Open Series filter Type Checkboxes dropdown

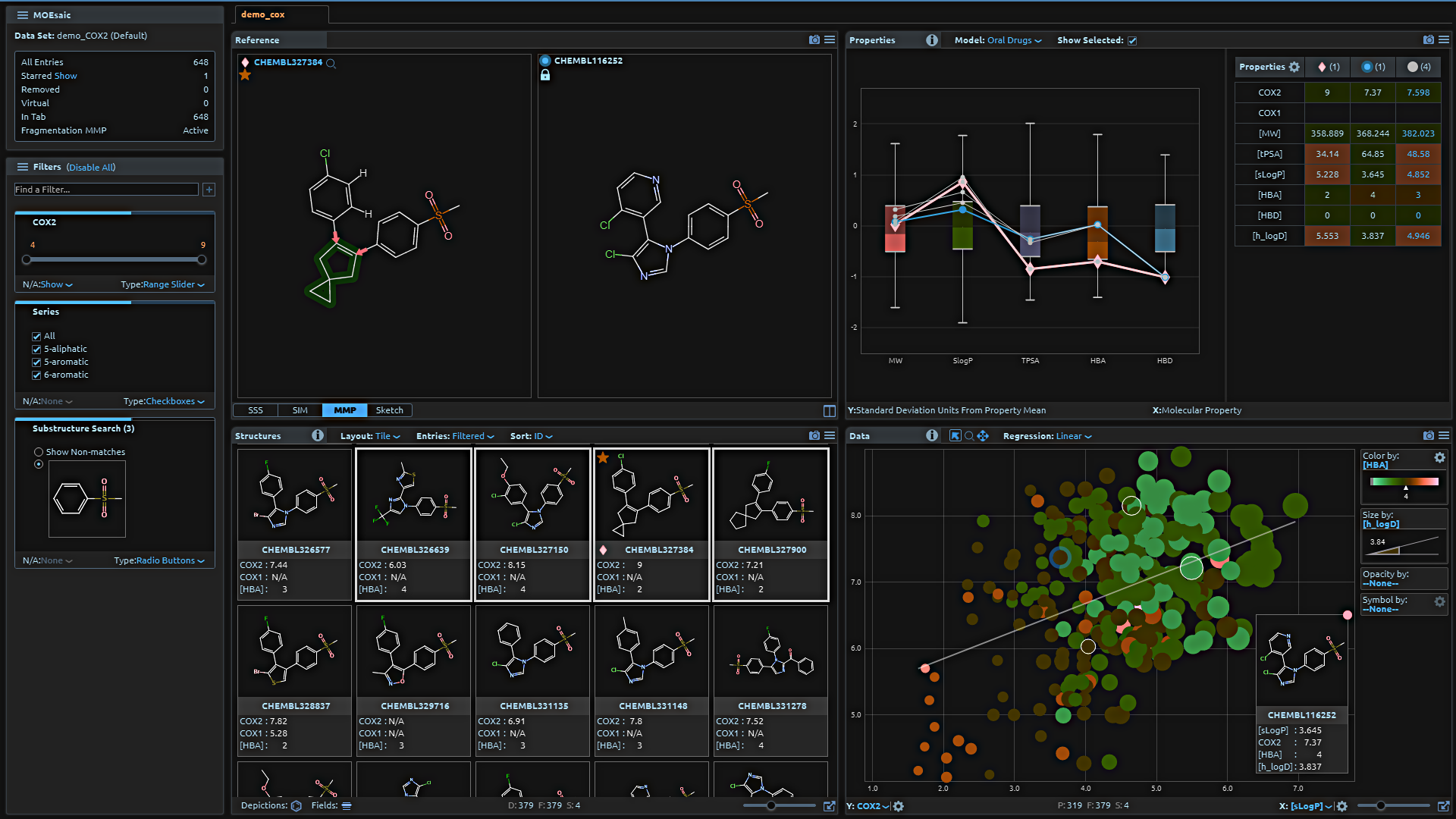(175, 402)
